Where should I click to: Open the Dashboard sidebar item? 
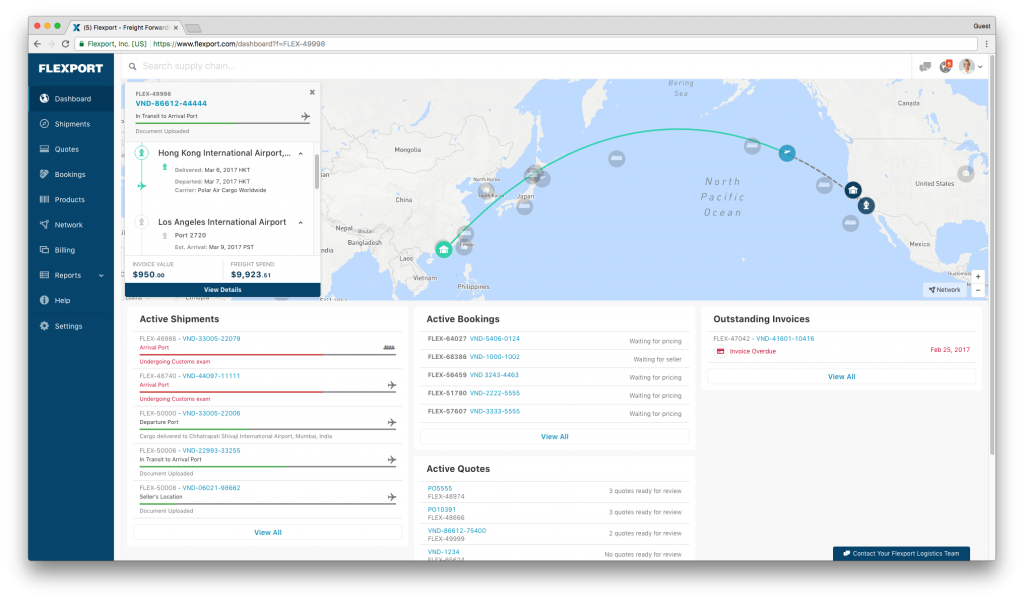(71, 99)
